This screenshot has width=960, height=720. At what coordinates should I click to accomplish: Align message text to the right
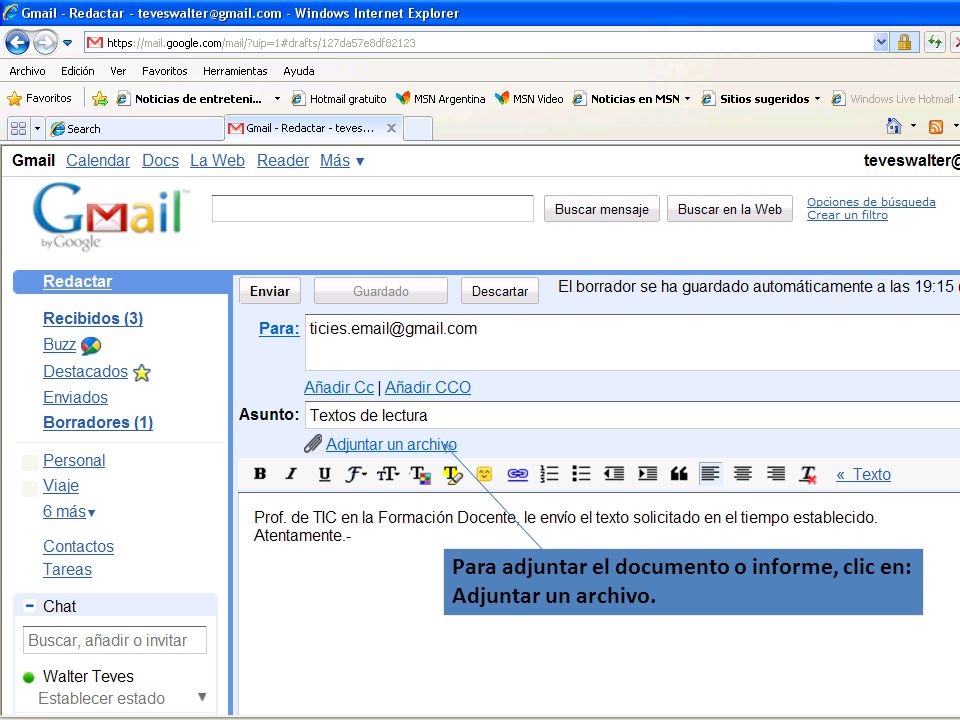776,474
